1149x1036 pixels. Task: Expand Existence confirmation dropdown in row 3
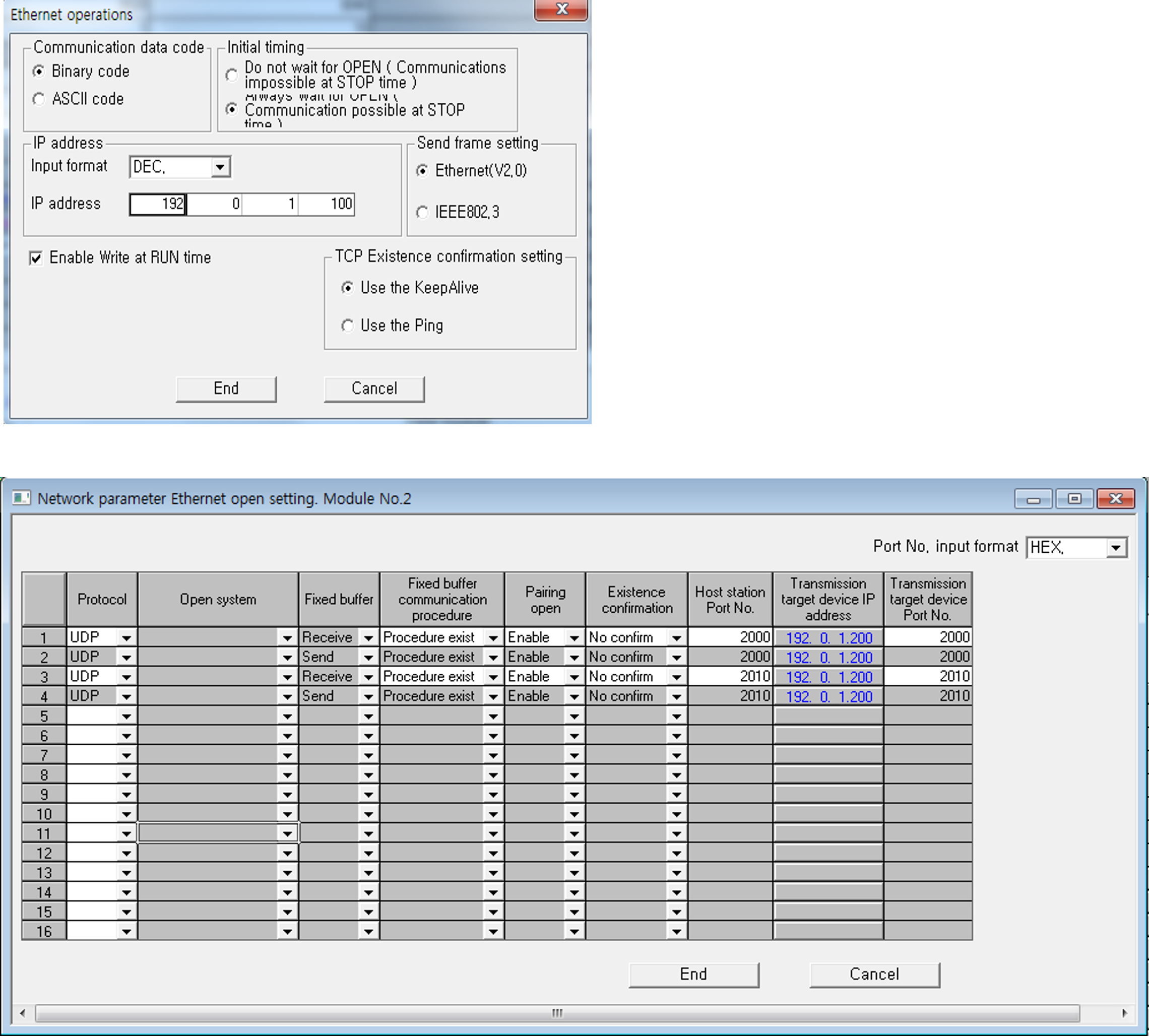pyautogui.click(x=676, y=677)
